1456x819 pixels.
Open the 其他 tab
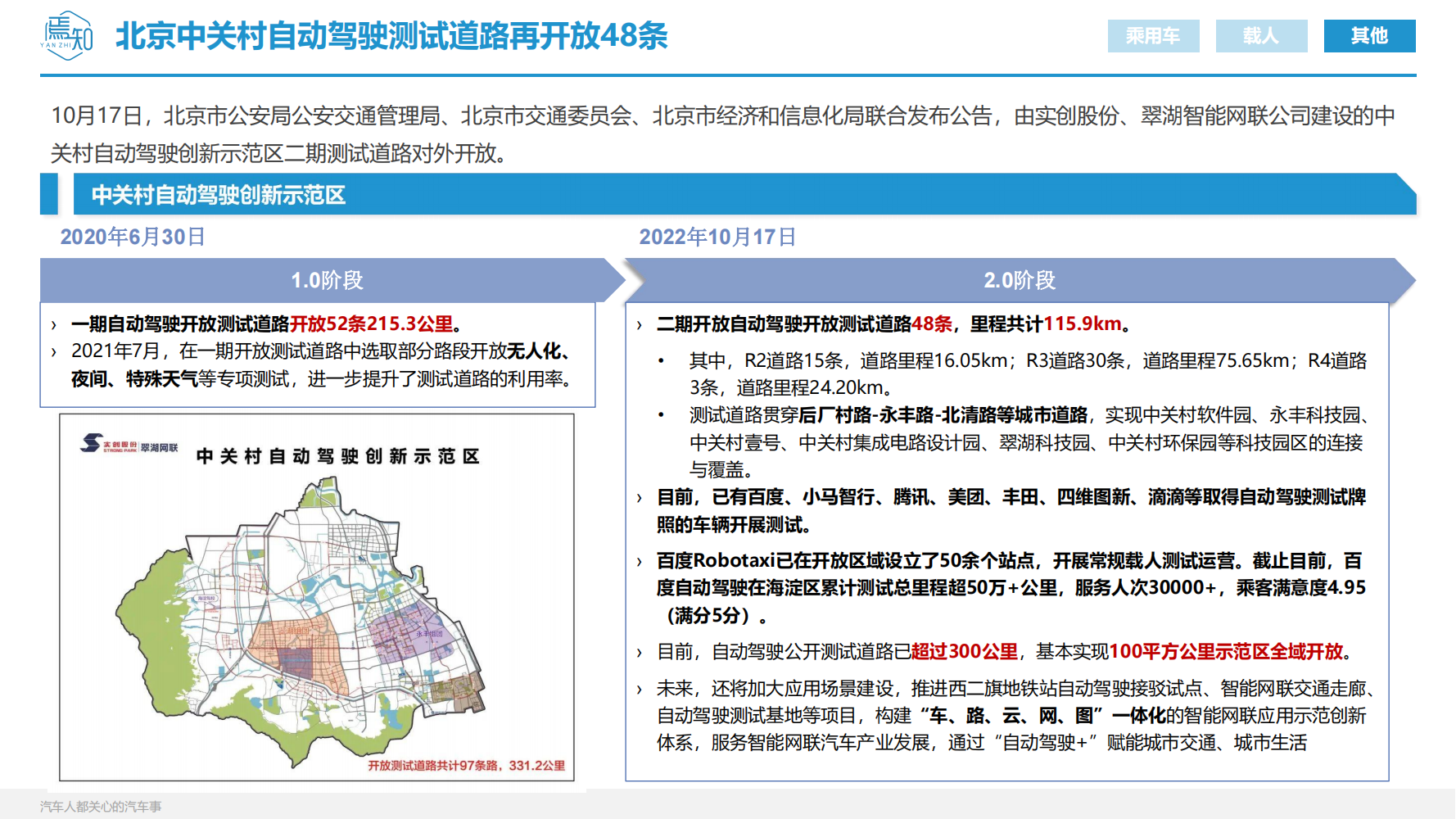[x=1369, y=36]
